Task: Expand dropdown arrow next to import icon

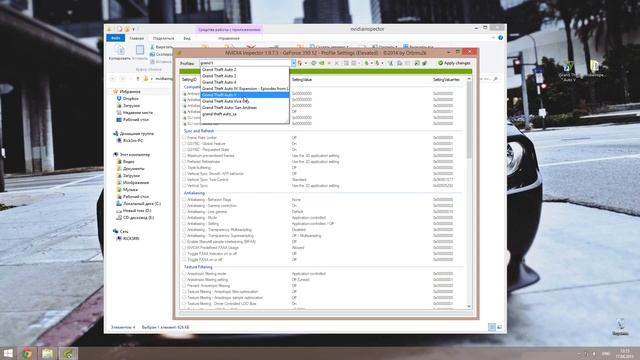Action: tap(382, 63)
